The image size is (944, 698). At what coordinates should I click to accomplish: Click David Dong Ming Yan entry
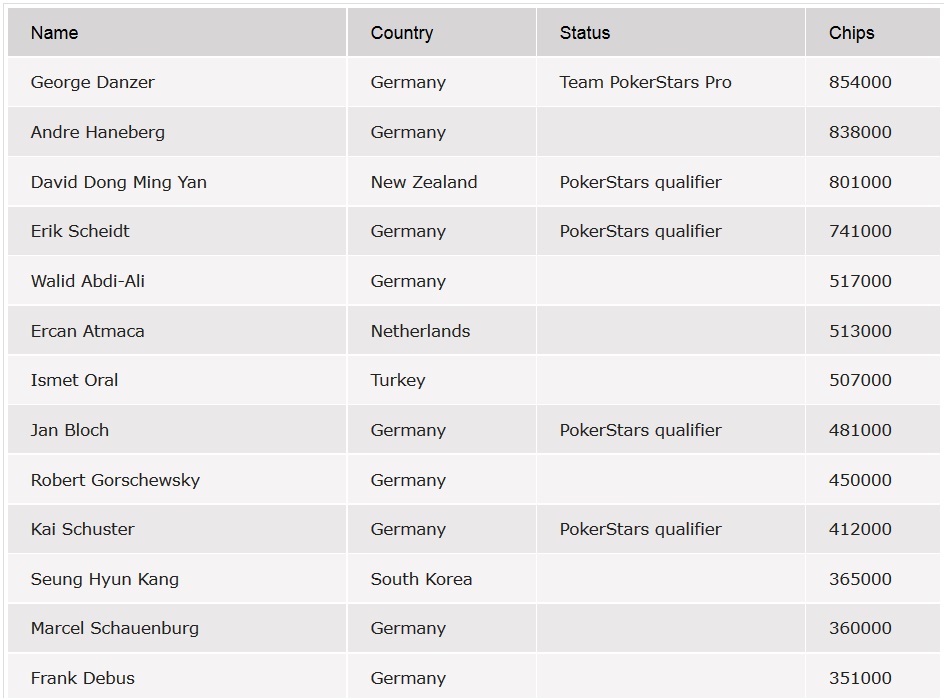[119, 182]
